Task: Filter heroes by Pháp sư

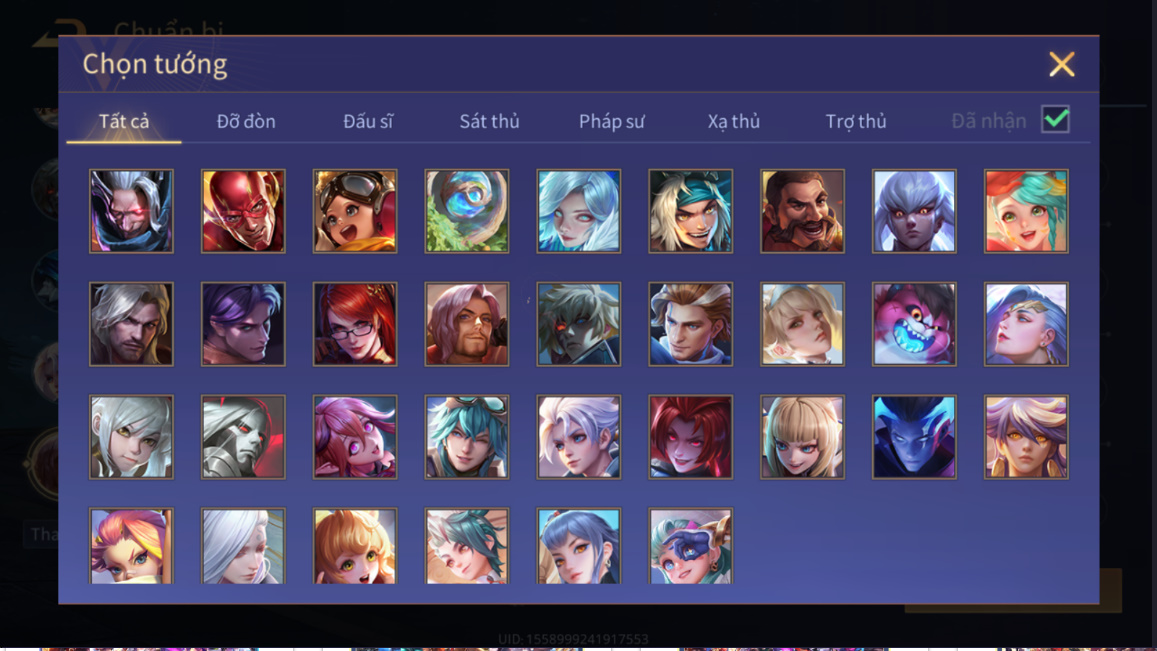Action: coord(612,121)
